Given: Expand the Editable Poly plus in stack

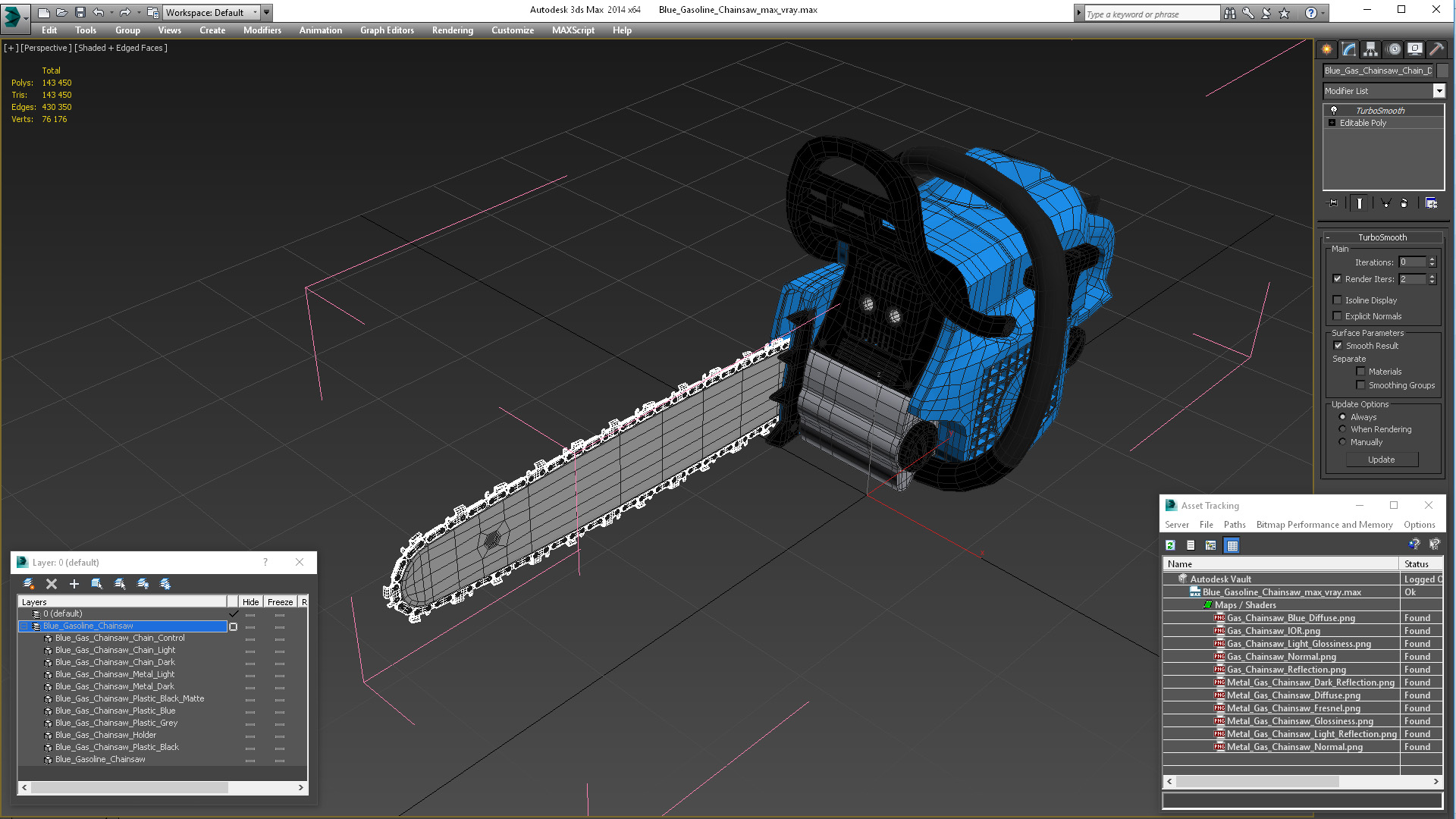Looking at the screenshot, I should tap(1332, 123).
